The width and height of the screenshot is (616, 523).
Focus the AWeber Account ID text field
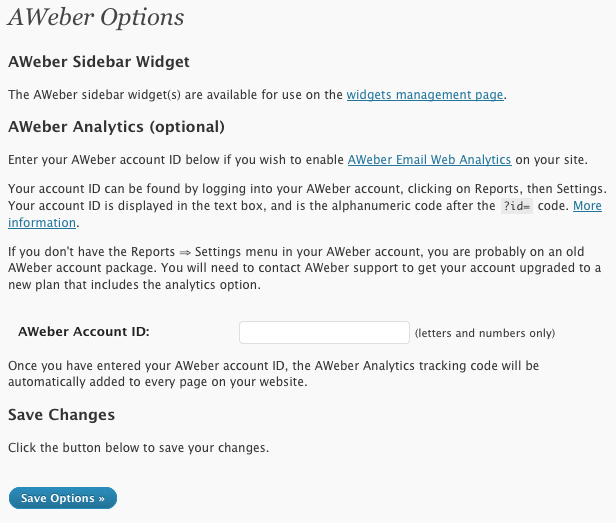324,332
